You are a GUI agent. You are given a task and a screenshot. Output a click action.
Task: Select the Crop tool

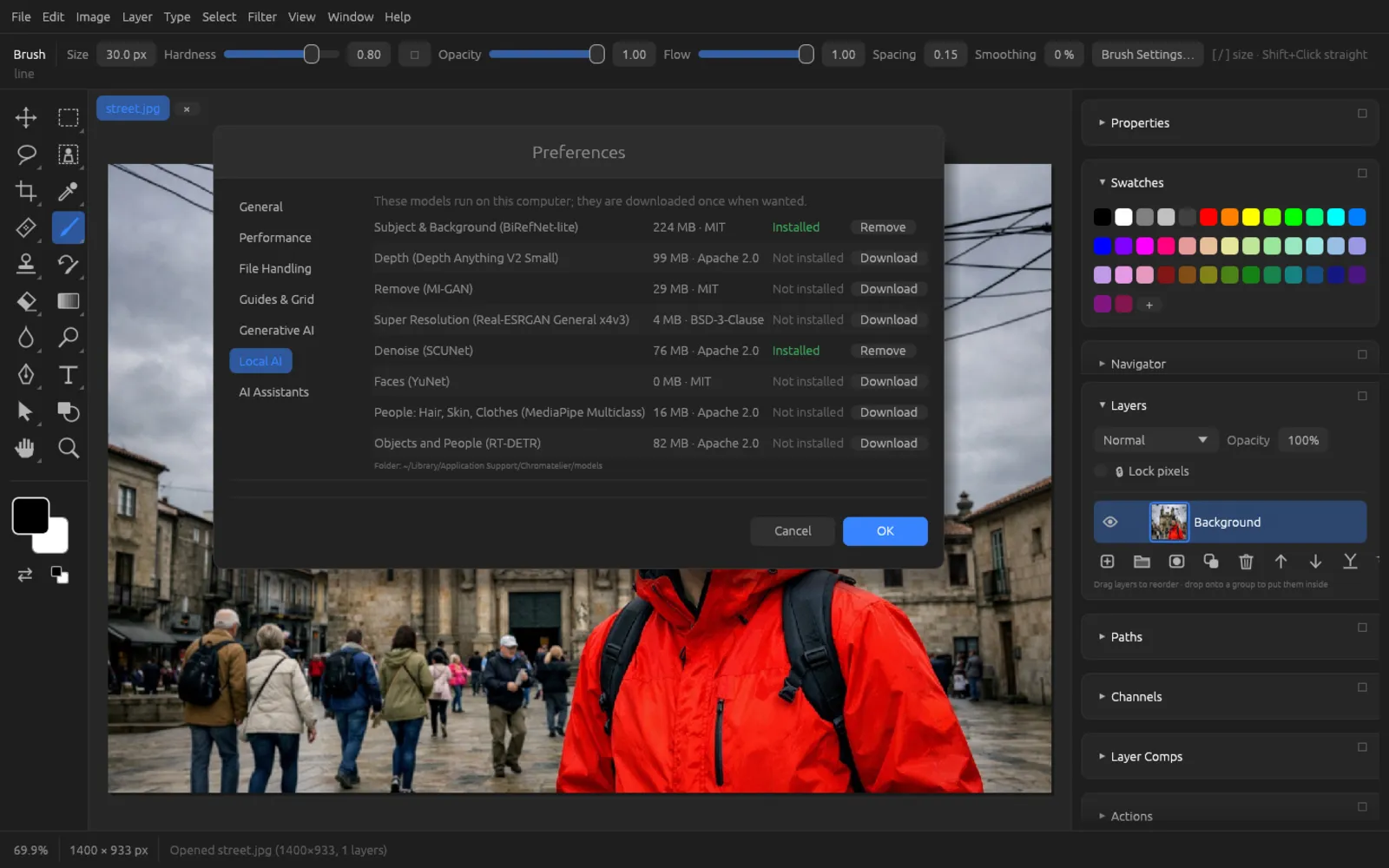(x=26, y=191)
